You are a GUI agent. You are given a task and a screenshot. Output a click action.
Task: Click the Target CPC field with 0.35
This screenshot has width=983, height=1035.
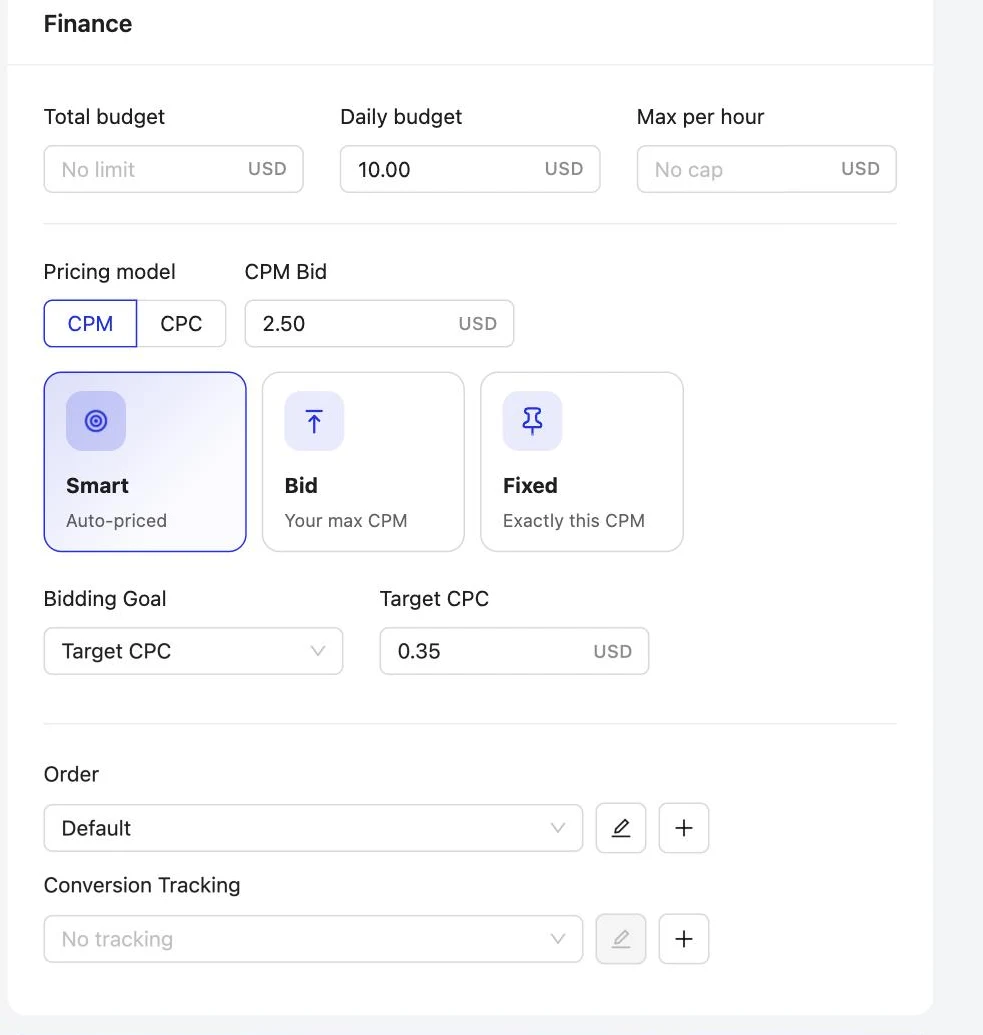coord(514,651)
